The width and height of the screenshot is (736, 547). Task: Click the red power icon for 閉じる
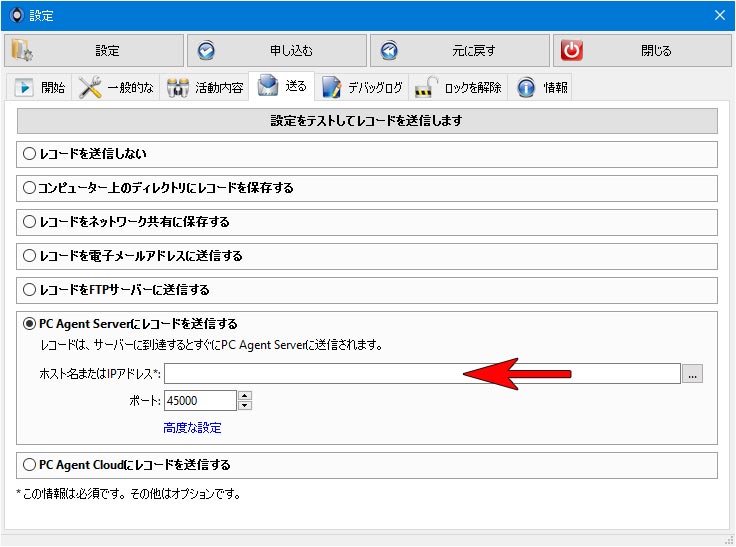[572, 50]
